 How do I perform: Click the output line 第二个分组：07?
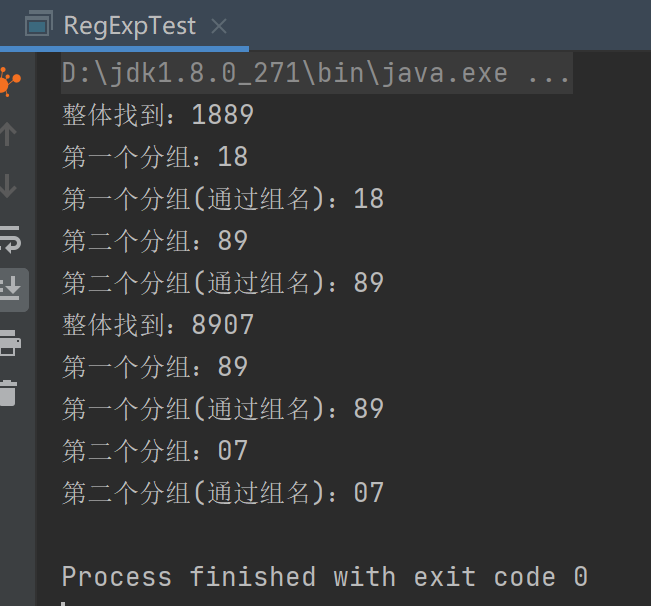tap(155, 451)
